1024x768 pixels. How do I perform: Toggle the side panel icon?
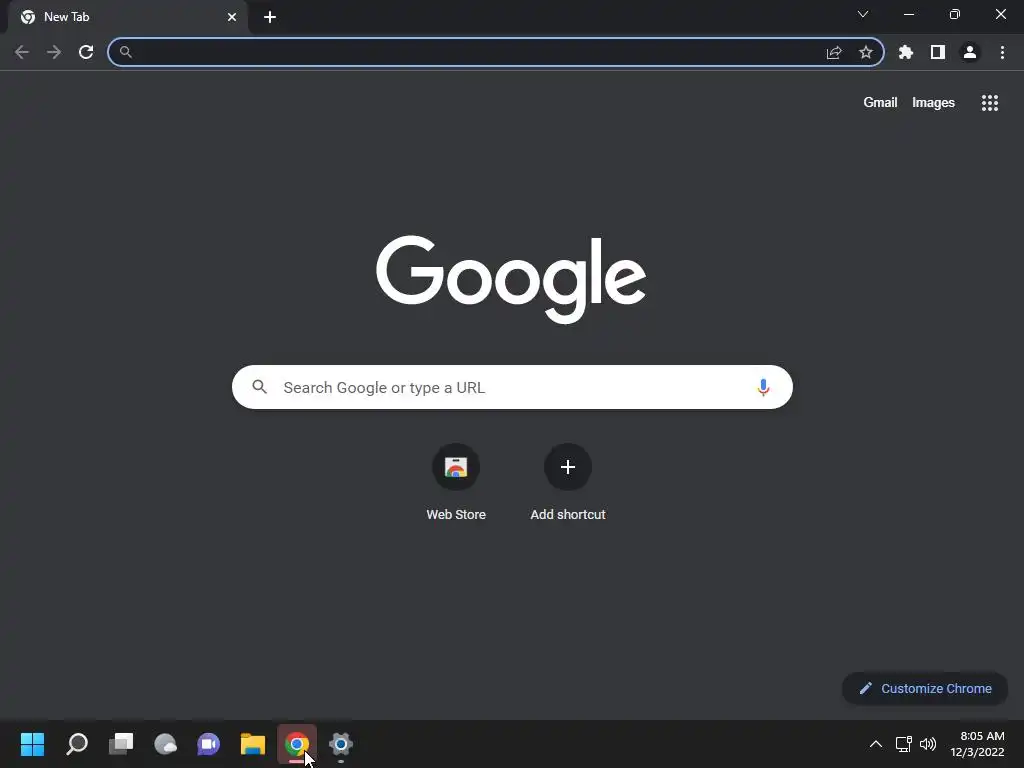(x=938, y=52)
